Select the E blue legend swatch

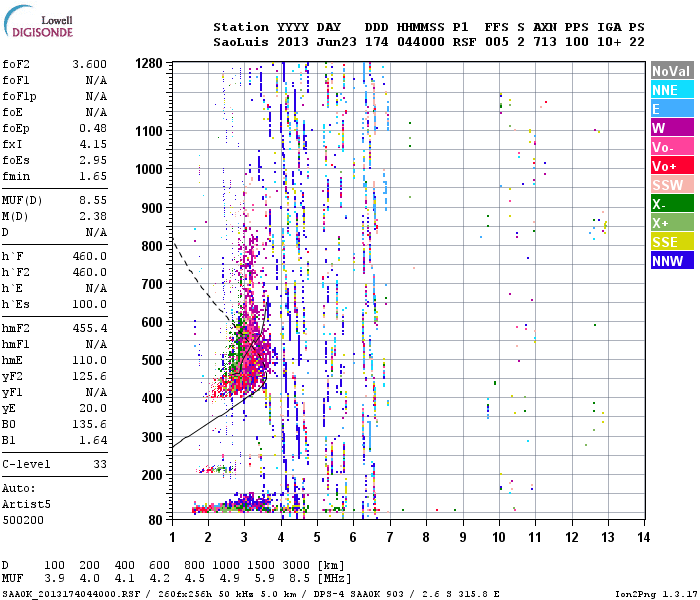click(672, 109)
